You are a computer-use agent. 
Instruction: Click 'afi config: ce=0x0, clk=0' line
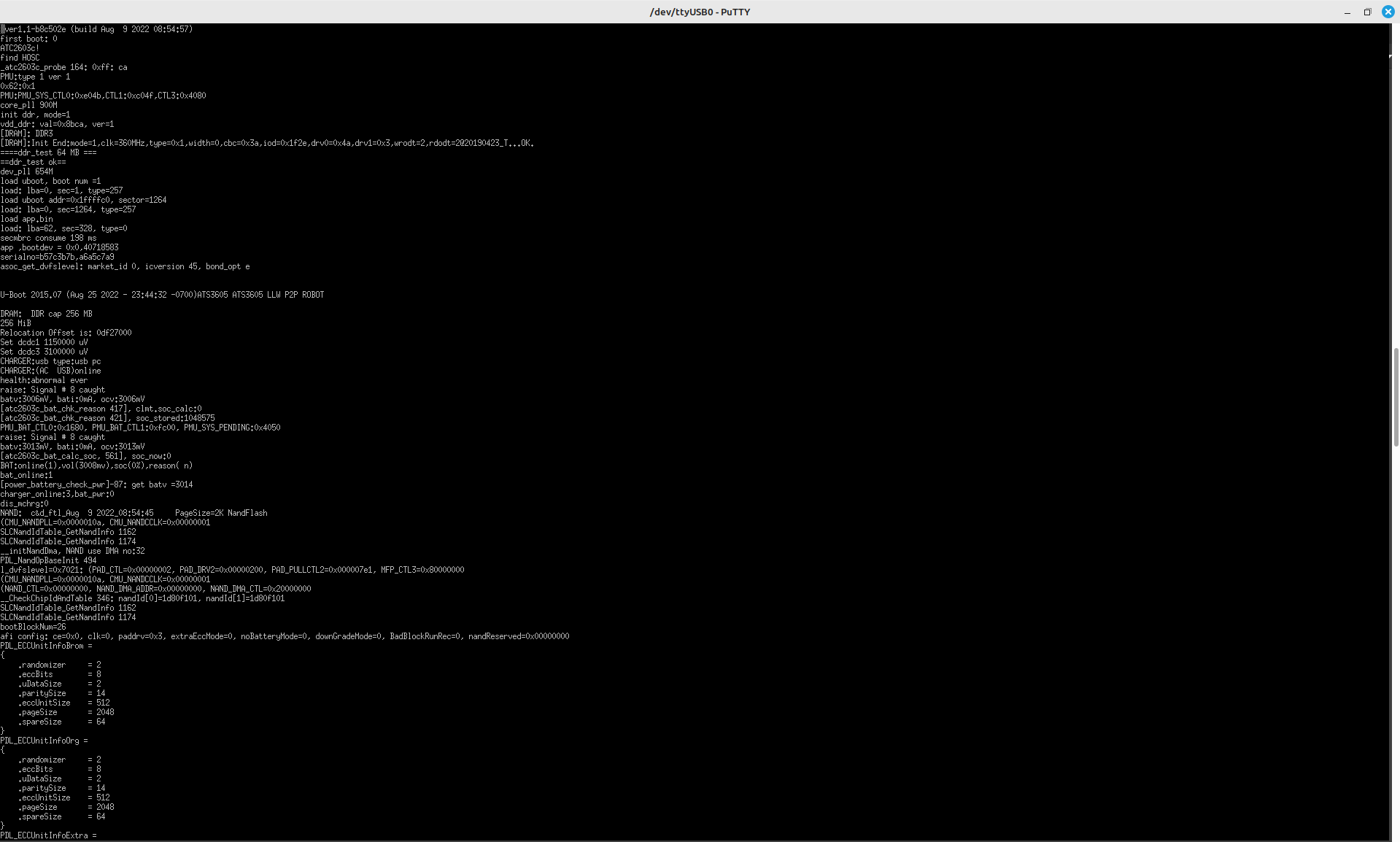(x=285, y=636)
